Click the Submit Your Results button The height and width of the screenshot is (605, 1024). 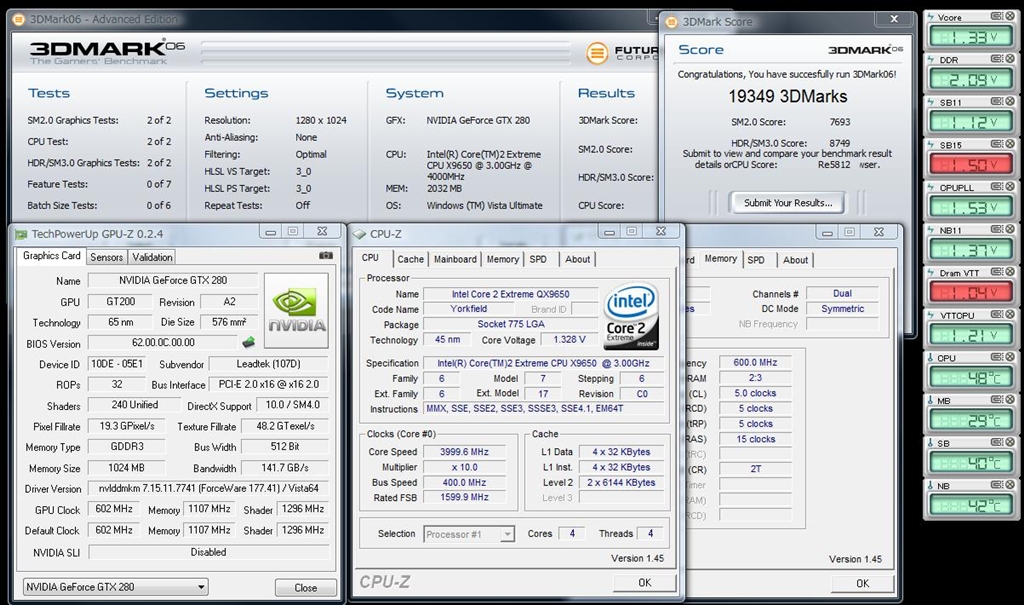pos(788,203)
